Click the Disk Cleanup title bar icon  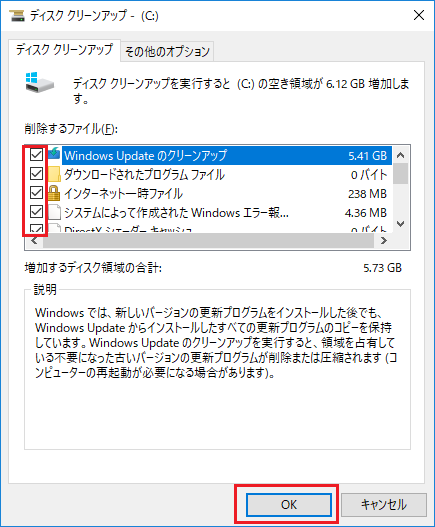coord(17,15)
